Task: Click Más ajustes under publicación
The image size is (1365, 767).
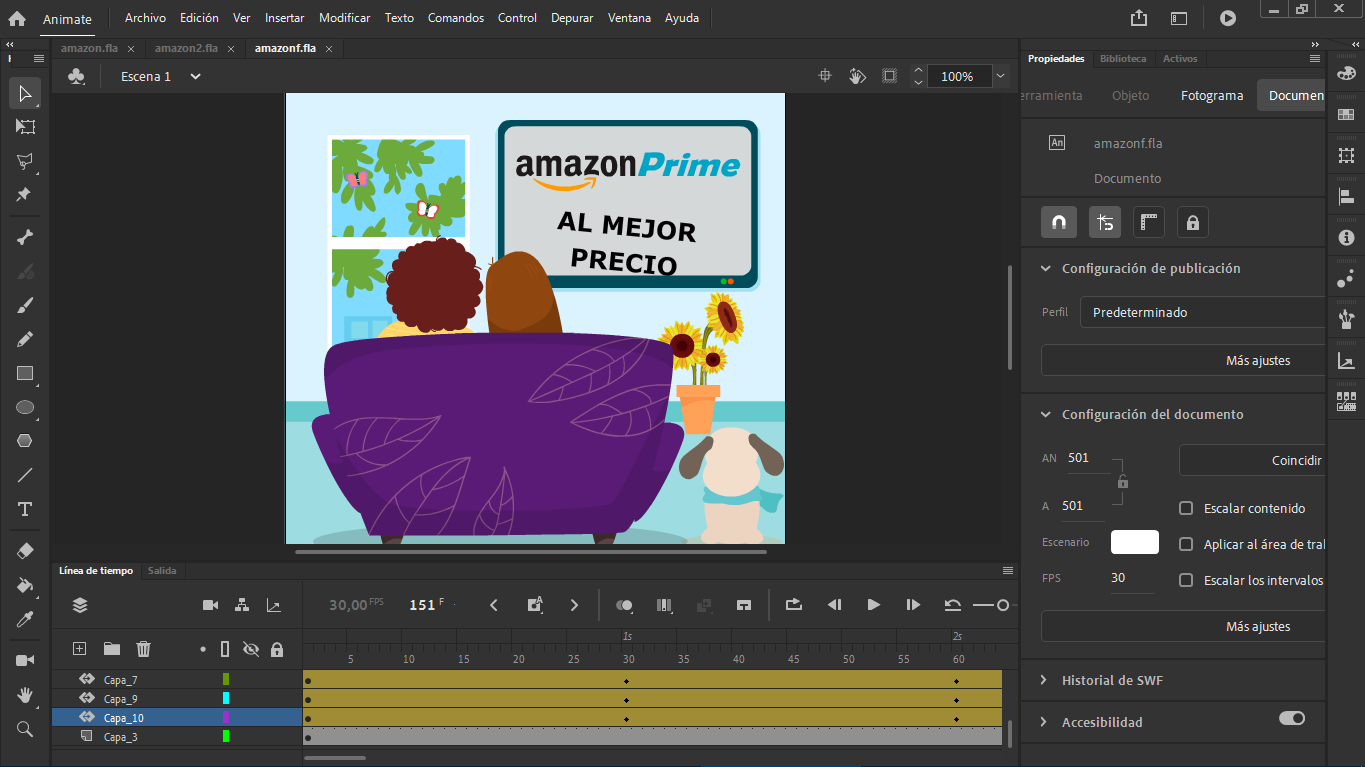Action: (1183, 360)
